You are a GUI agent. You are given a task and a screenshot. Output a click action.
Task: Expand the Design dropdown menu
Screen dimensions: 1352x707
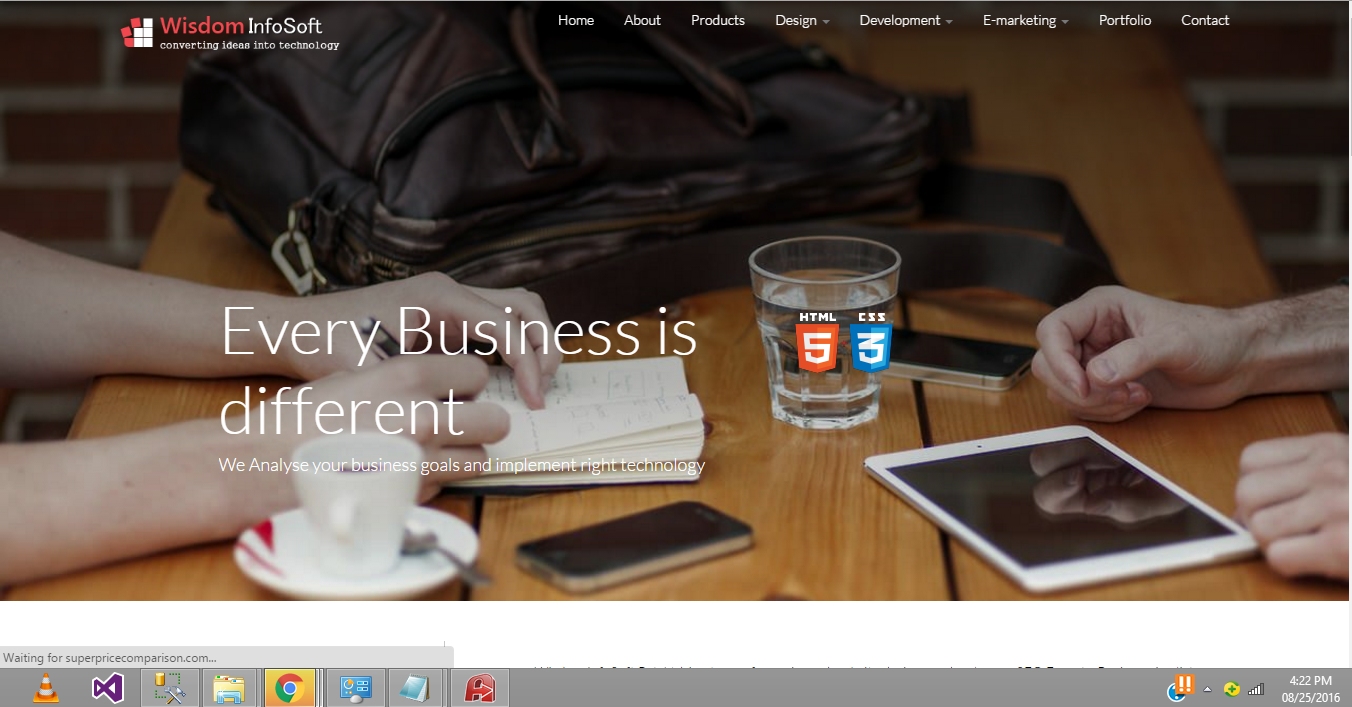802,20
